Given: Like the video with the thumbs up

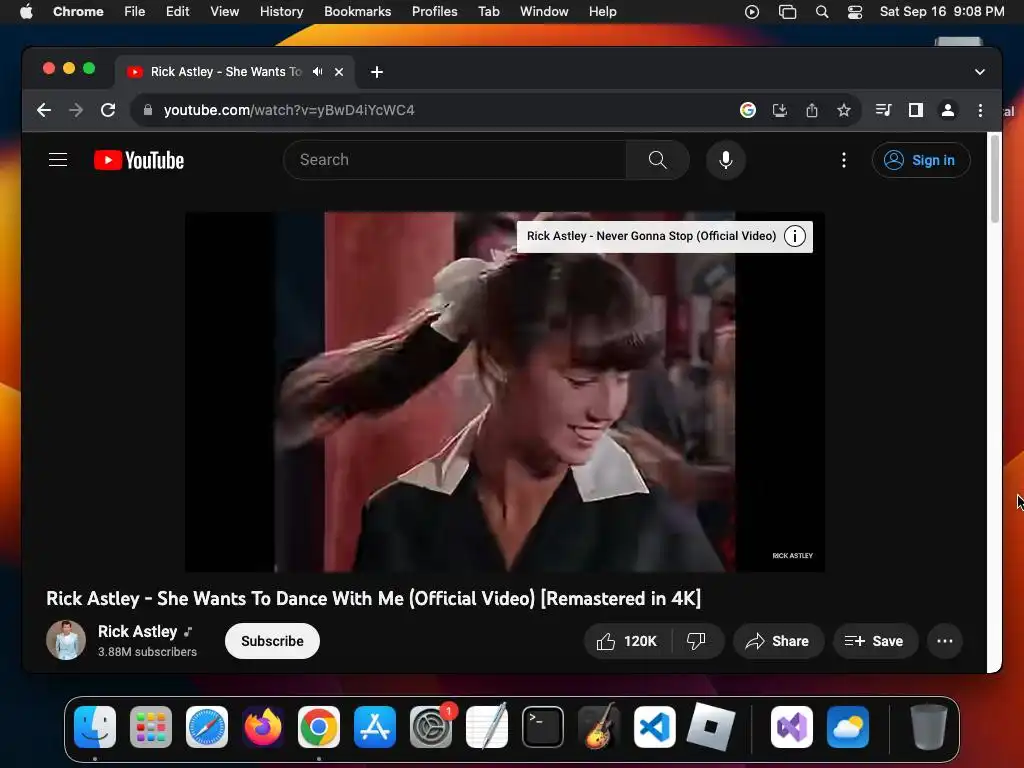Looking at the screenshot, I should [626, 641].
